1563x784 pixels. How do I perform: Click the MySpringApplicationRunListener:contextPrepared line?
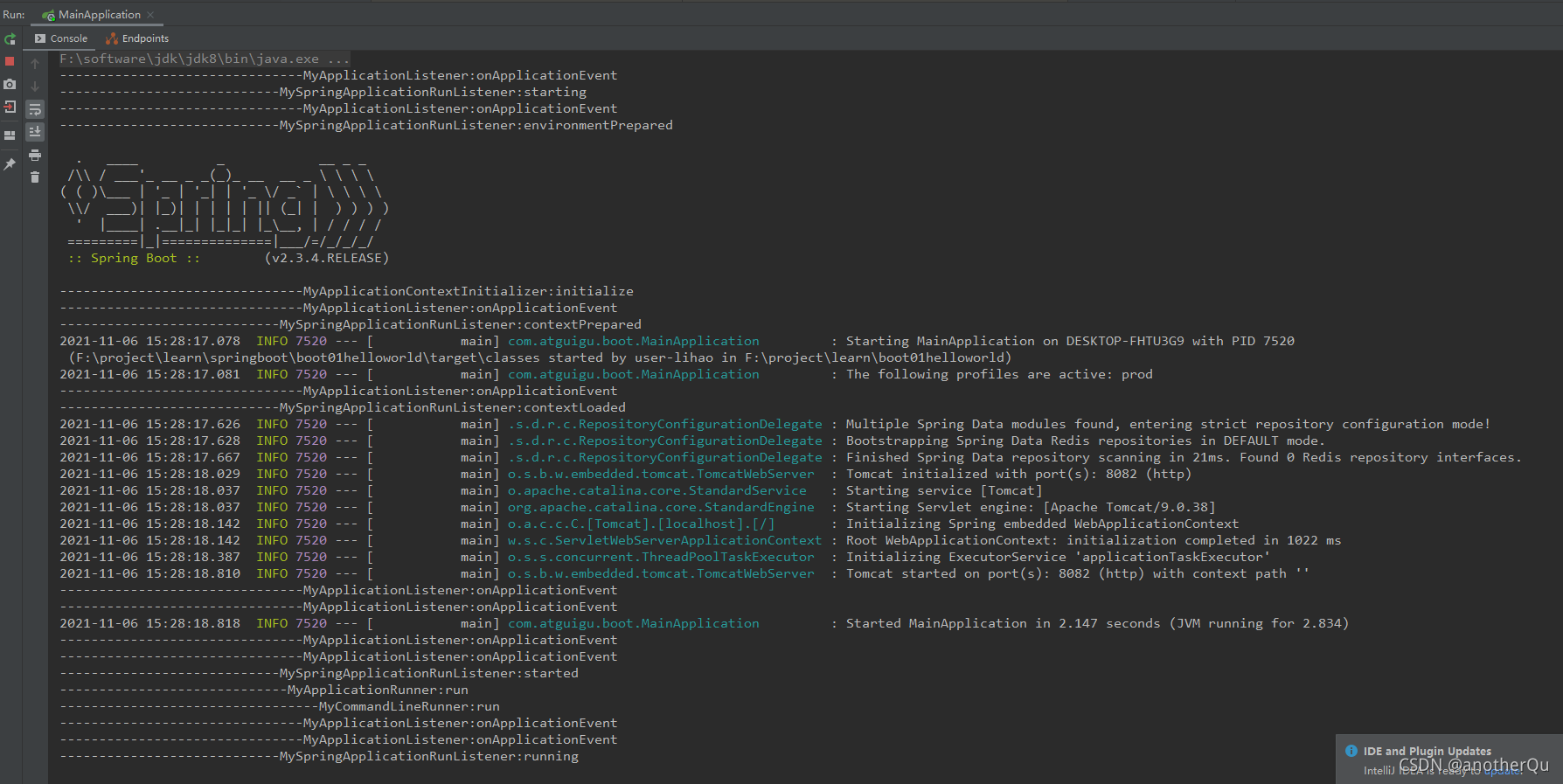pyautogui.click(x=351, y=324)
